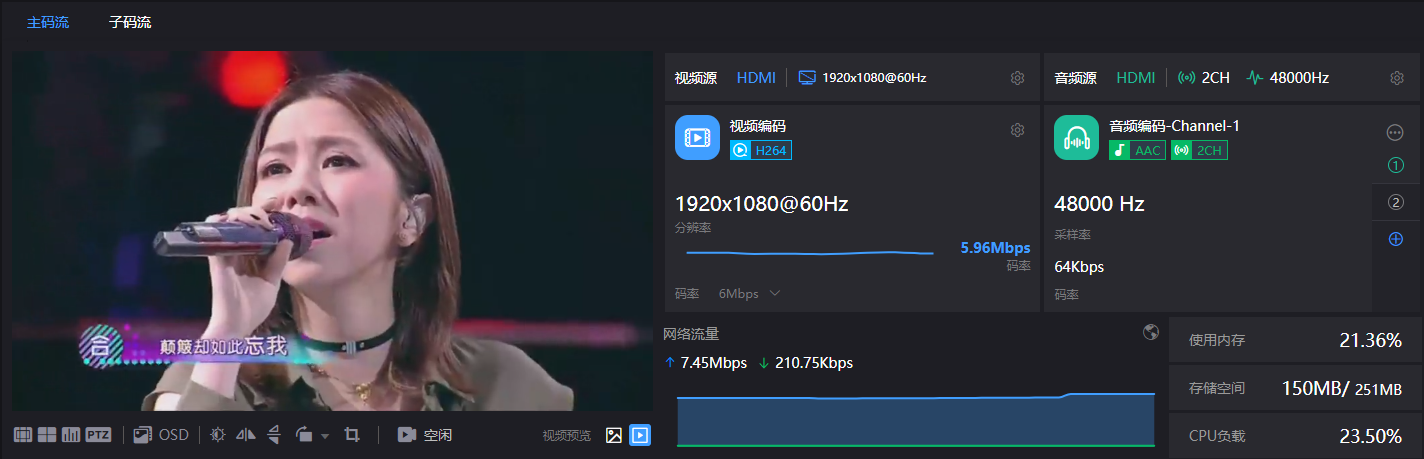Click the 2CH badge under audio encoding
Image resolution: width=1424 pixels, height=459 pixels.
[x=1199, y=150]
